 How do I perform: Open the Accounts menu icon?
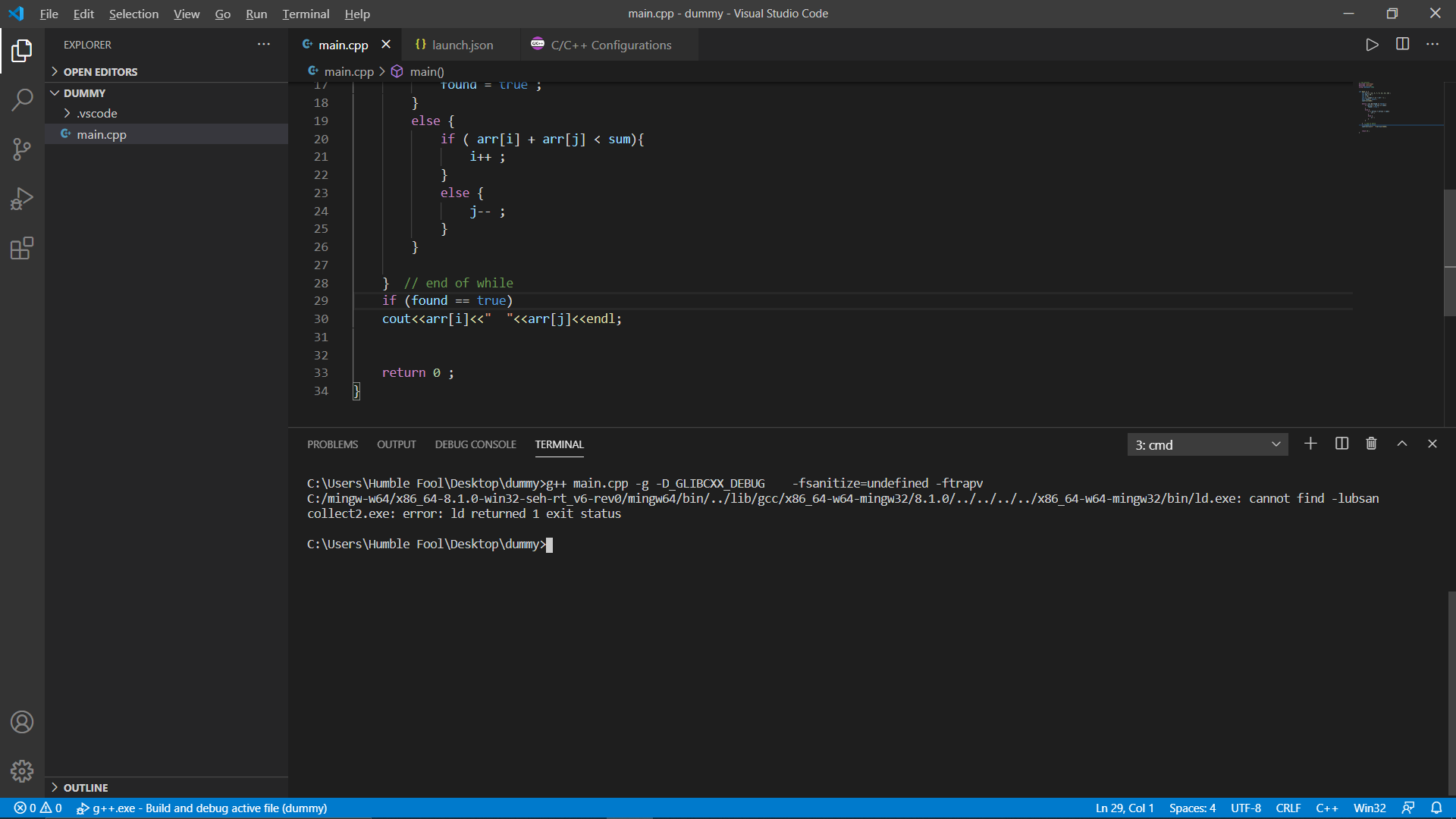click(22, 722)
